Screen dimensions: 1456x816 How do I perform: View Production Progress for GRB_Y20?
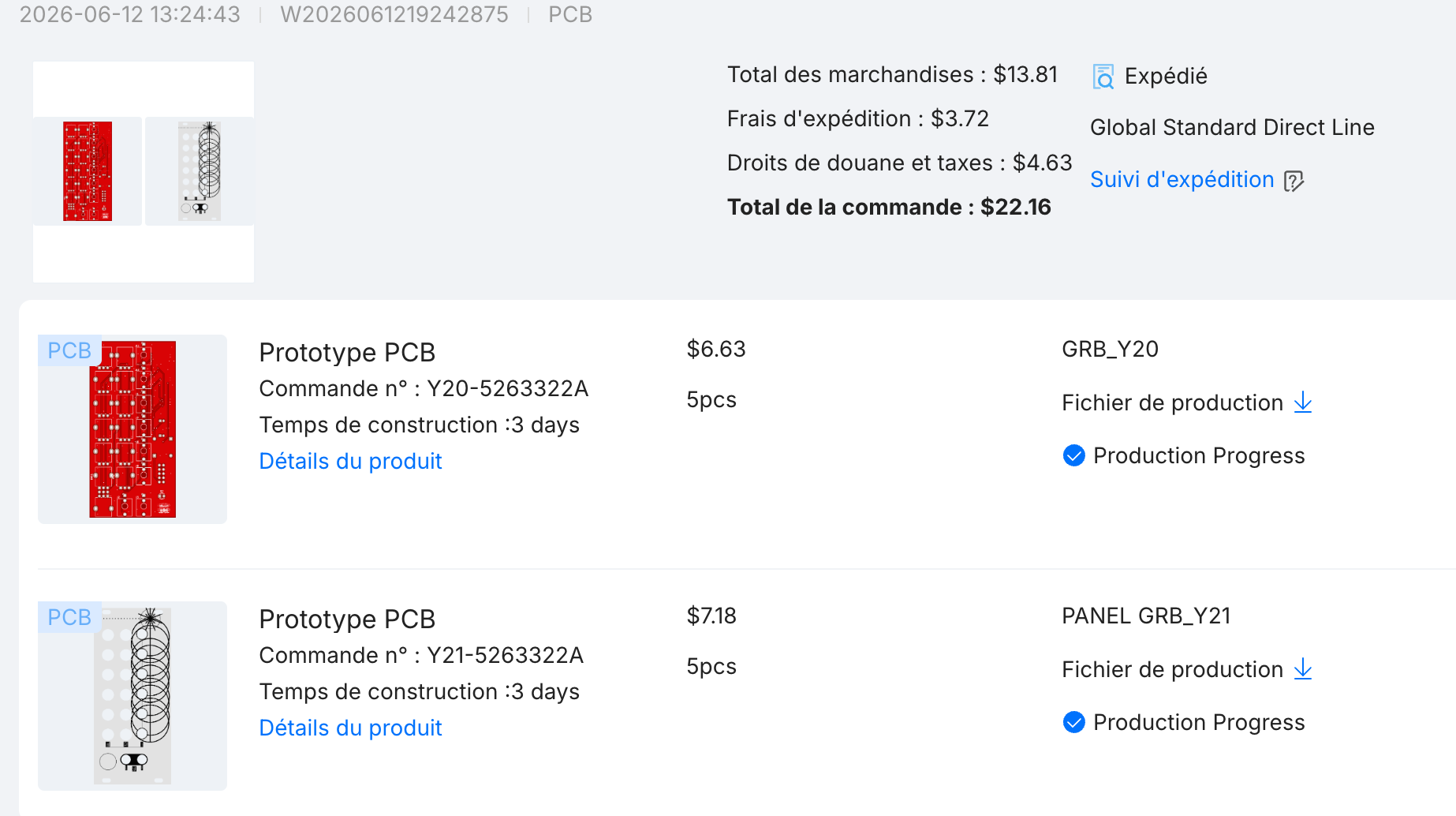coord(1199,455)
